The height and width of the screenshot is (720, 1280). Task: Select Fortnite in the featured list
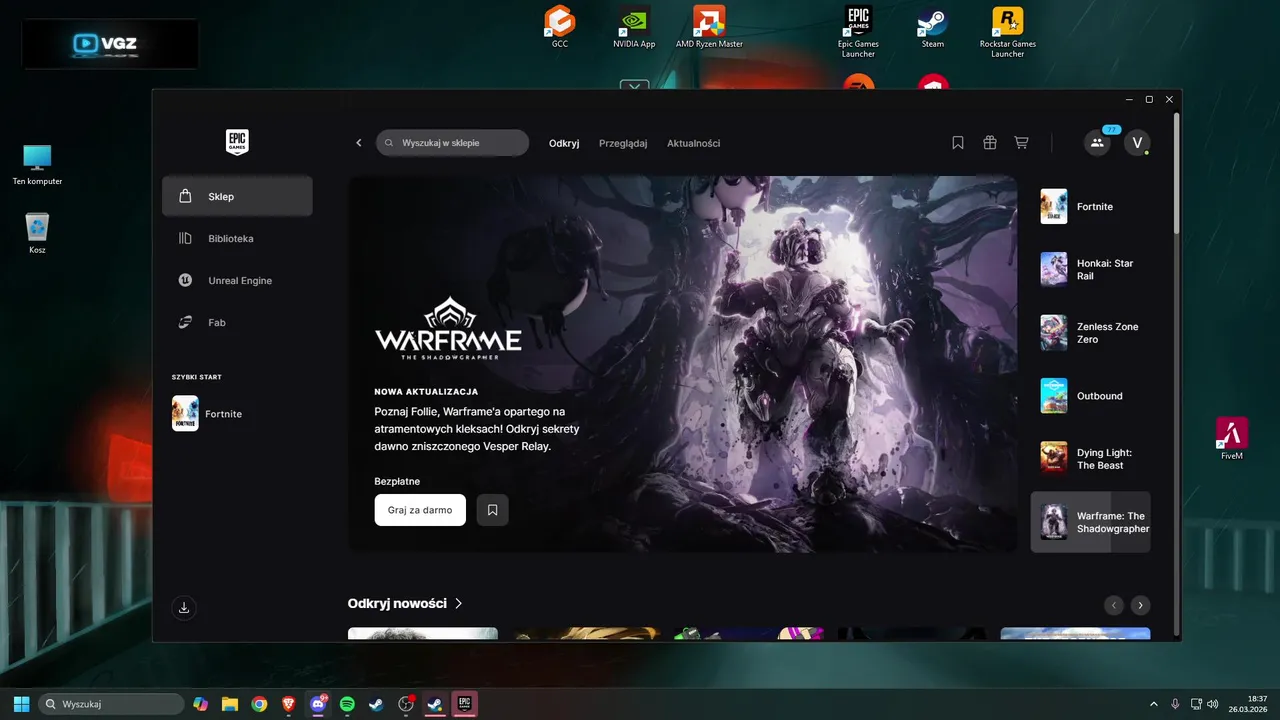(x=1091, y=206)
